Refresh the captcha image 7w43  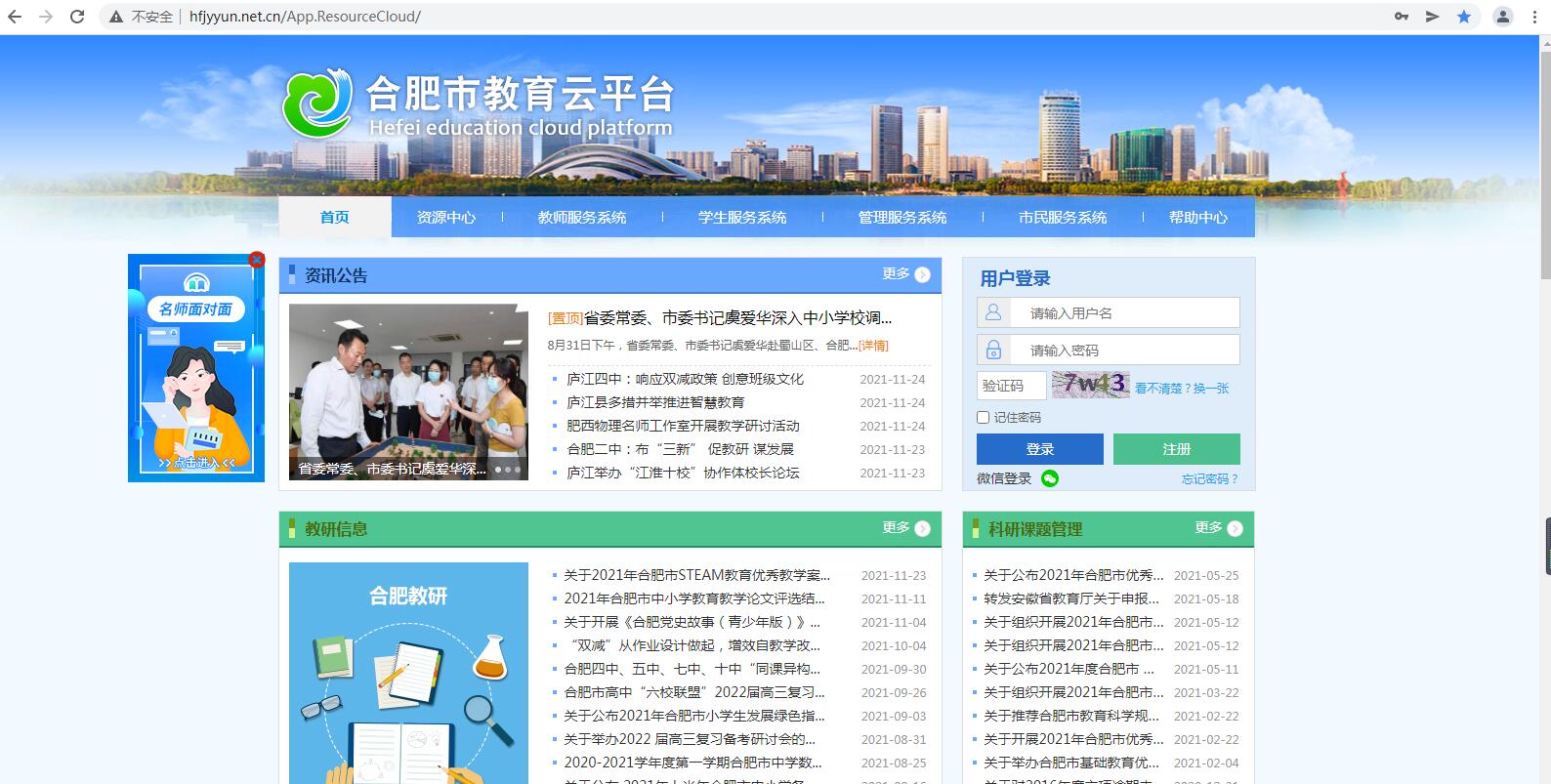[1090, 385]
